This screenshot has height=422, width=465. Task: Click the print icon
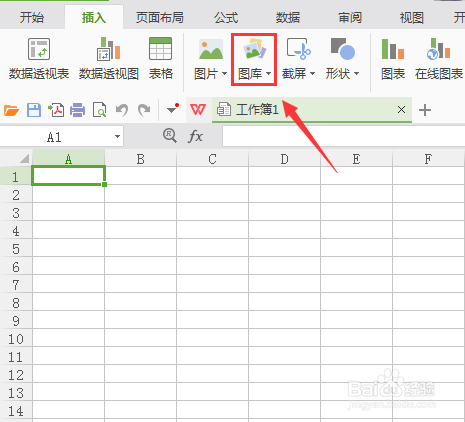pos(78,110)
